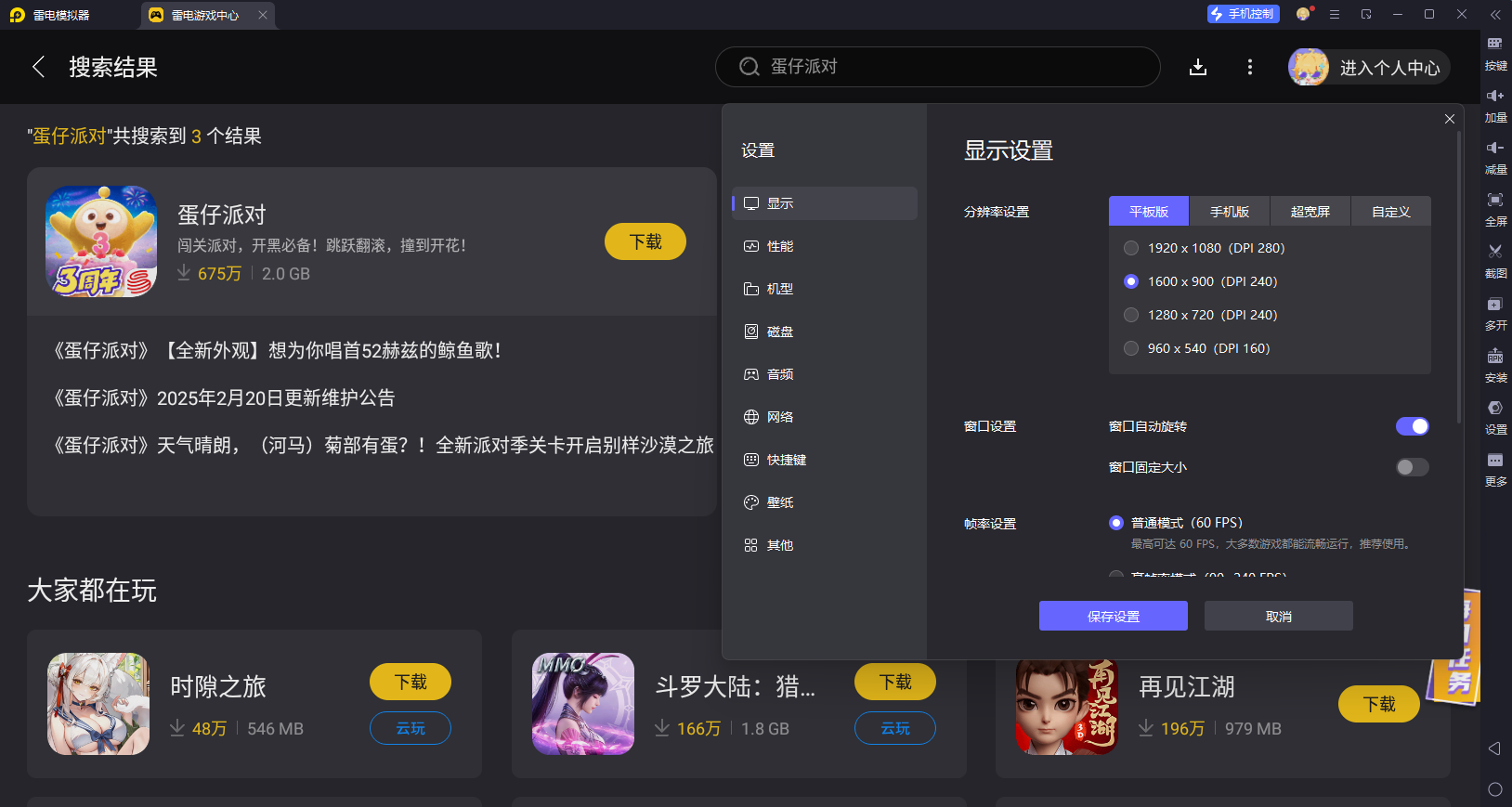Toggle 窗口固定大小 fixed window size switch

pos(1413,467)
